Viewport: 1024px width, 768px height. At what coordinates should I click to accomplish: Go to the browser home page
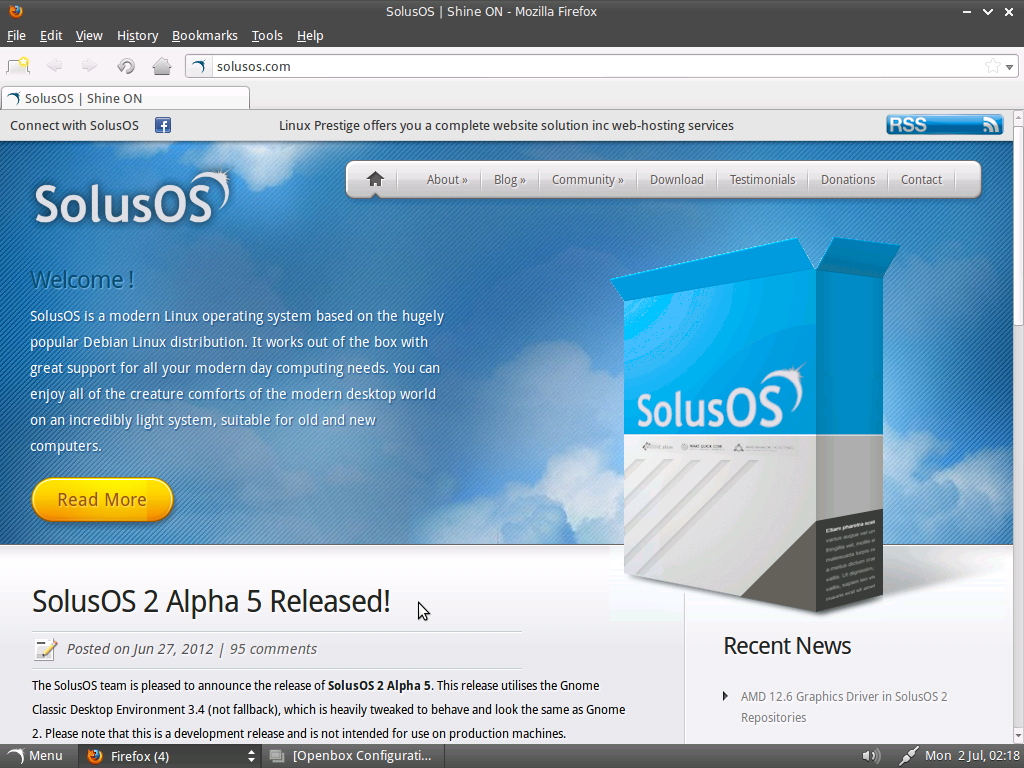[161, 66]
